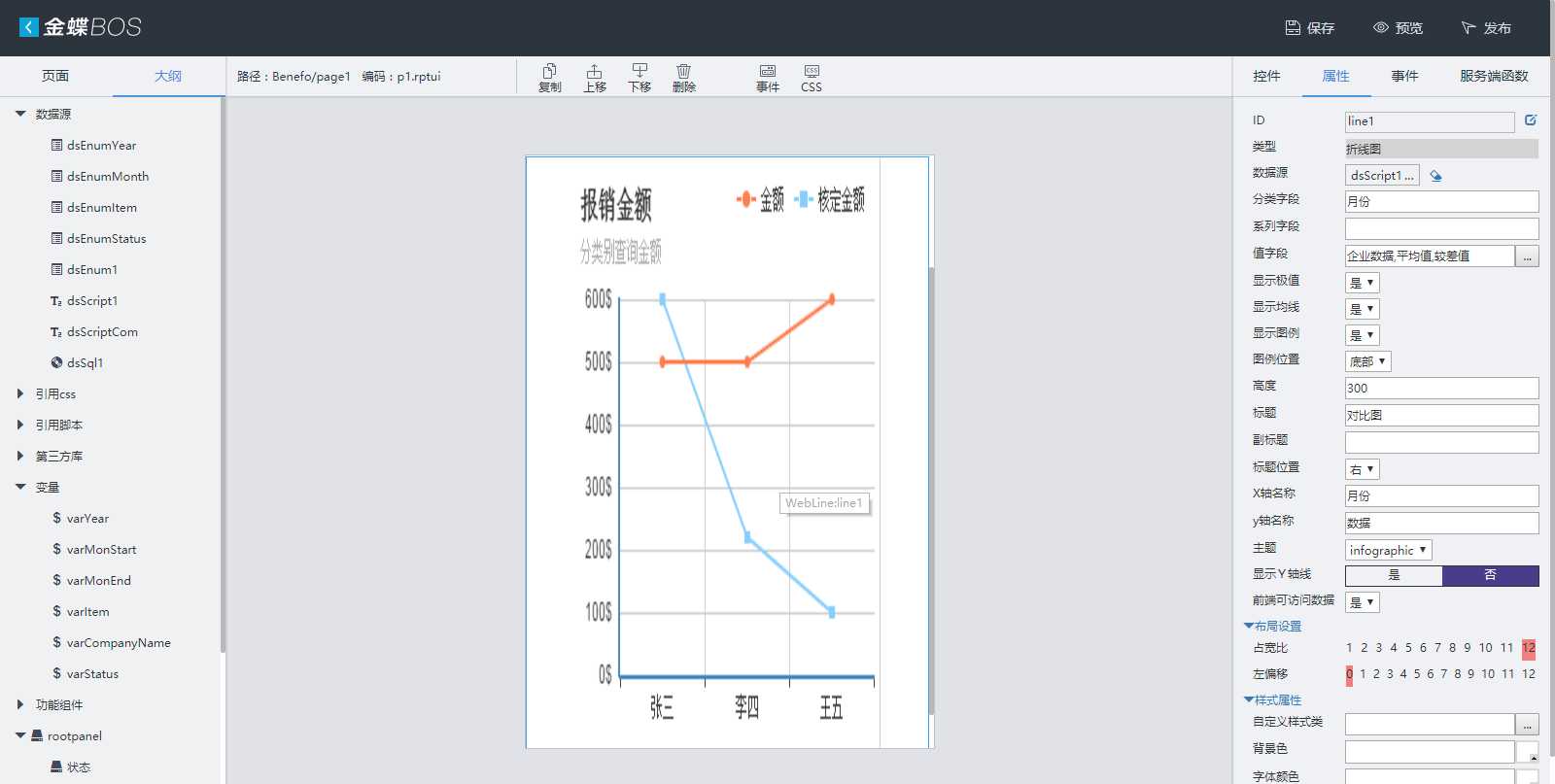This screenshot has height=784, width=1555.
Task: Expand the 第三方库 node
Action: pos(20,456)
